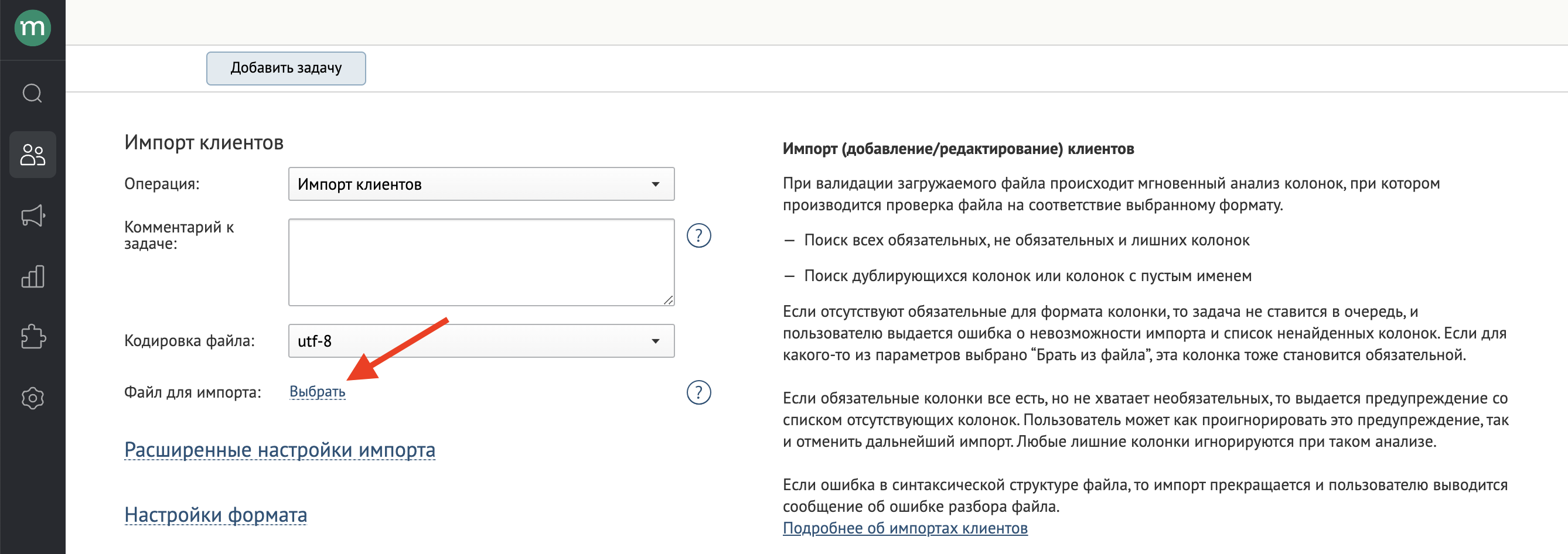This screenshot has height=554, width=1568.
Task: Click the Кодировка файла label
Action: click(189, 341)
